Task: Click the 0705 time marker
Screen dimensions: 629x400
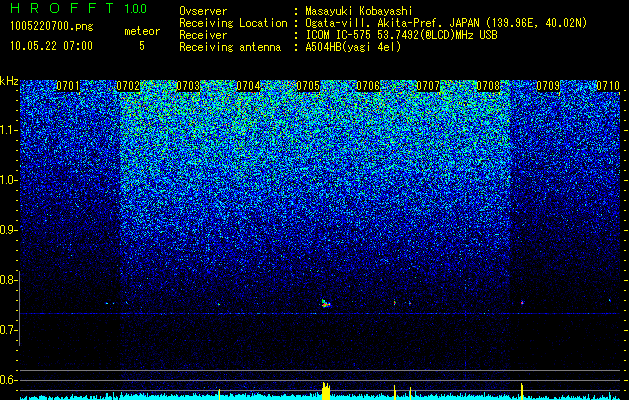Action: pyautogui.click(x=308, y=86)
